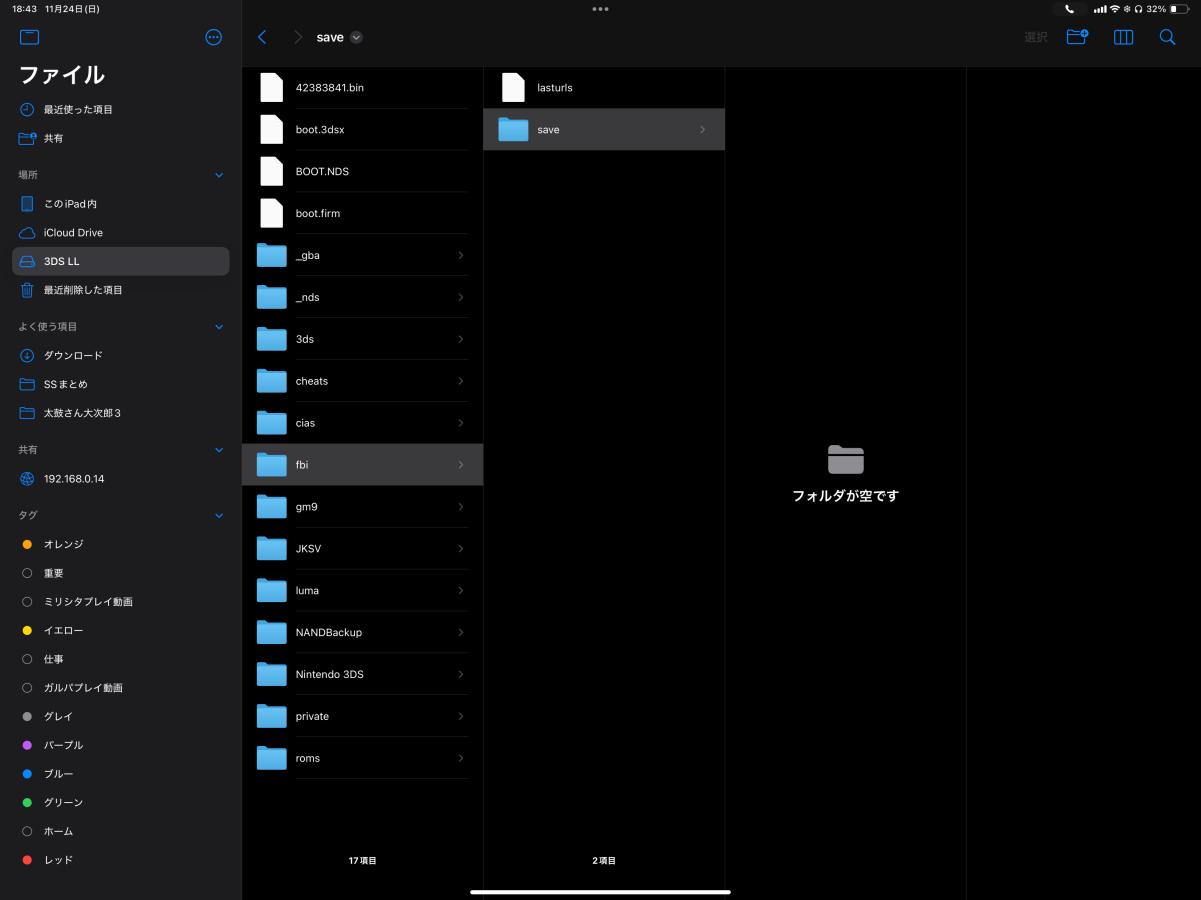Expand the Nintendo 3DS folder chevron
The image size is (1201, 900).
[x=460, y=674]
